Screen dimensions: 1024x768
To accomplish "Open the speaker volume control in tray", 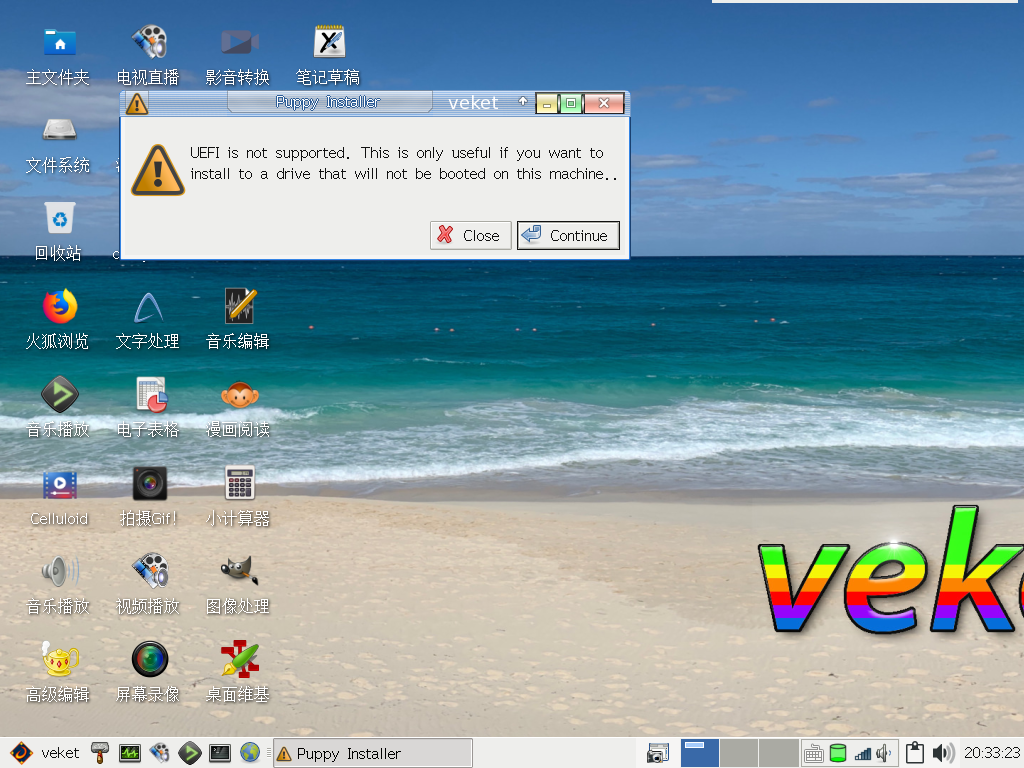I will click(x=943, y=753).
